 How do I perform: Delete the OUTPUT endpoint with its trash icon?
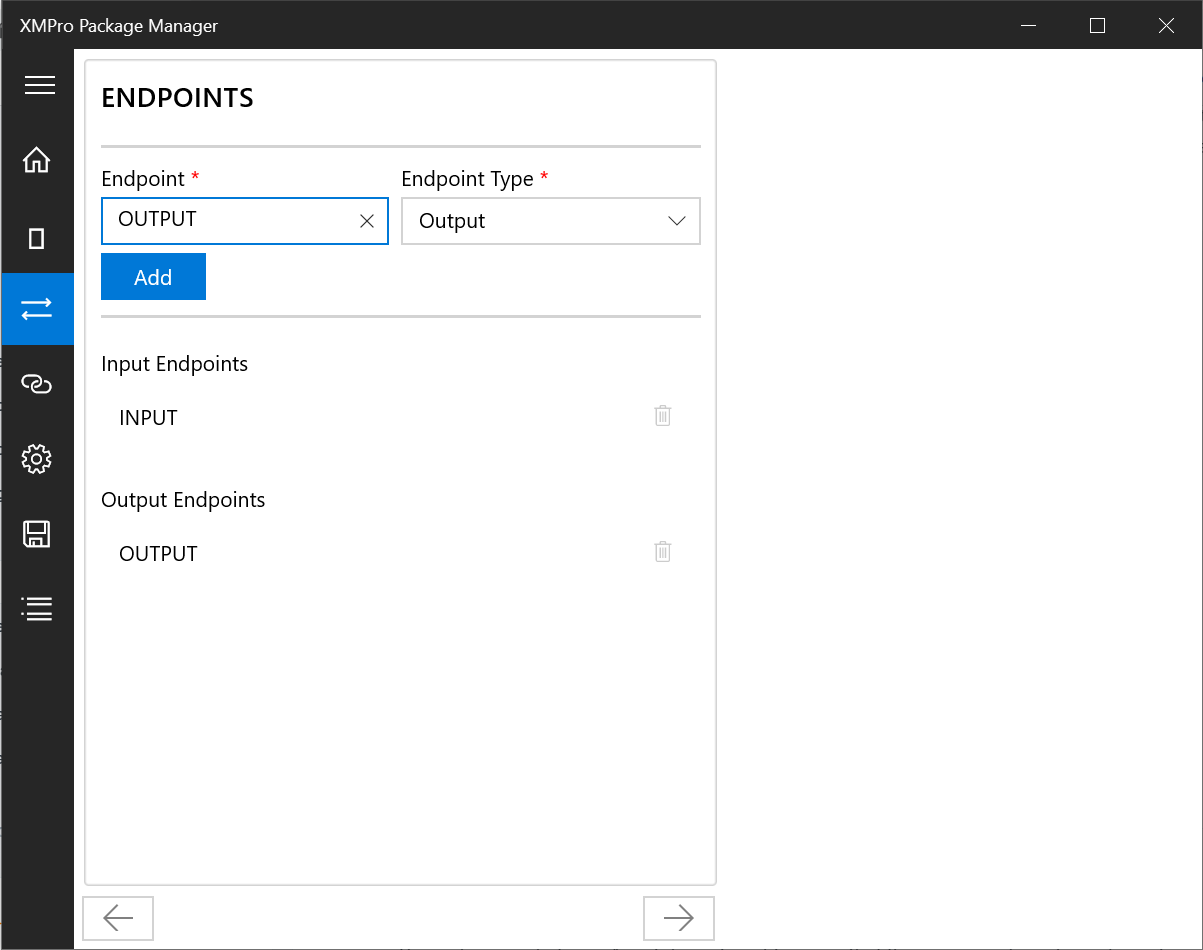click(662, 551)
